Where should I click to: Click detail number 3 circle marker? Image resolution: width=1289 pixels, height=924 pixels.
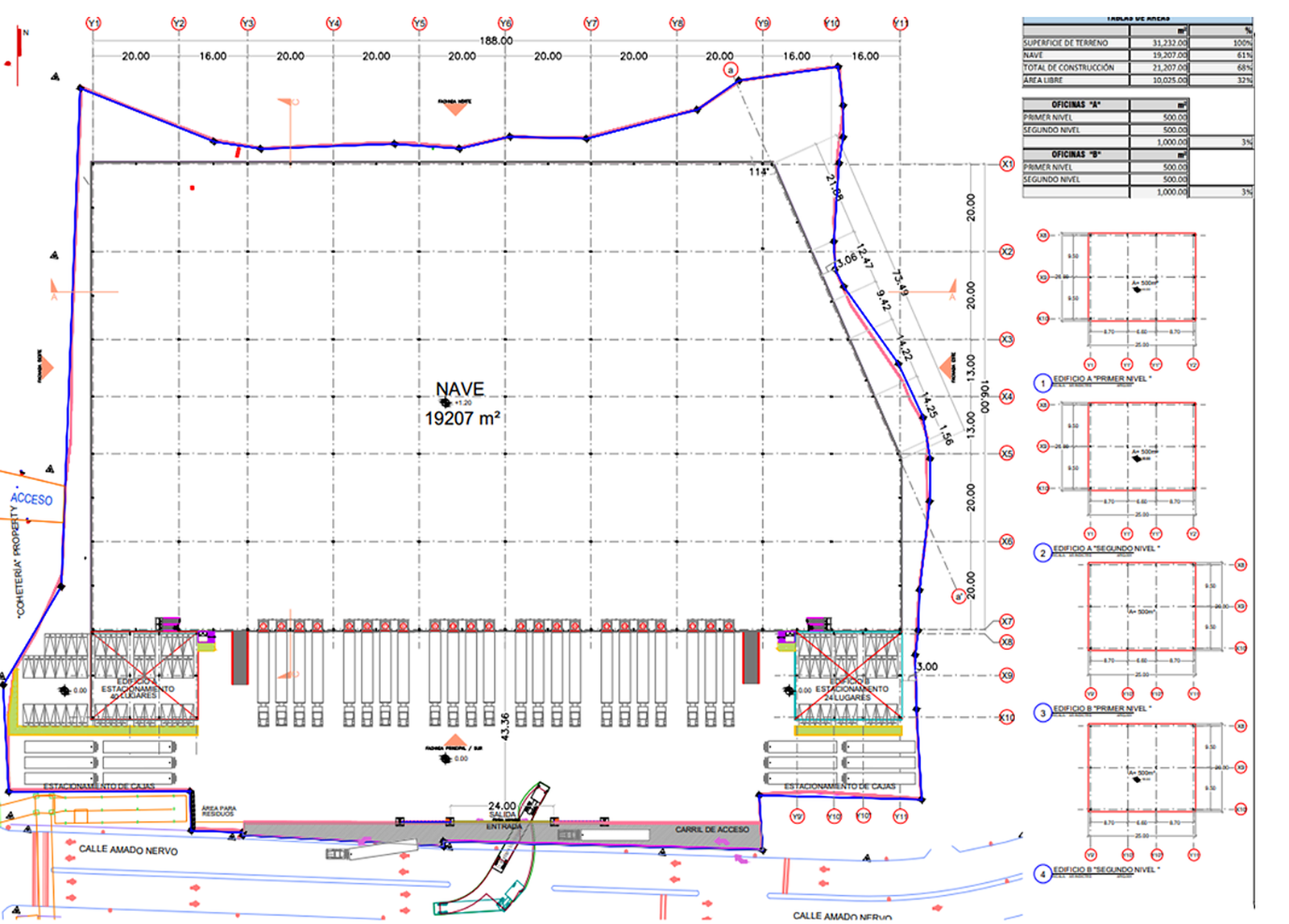click(x=1043, y=713)
